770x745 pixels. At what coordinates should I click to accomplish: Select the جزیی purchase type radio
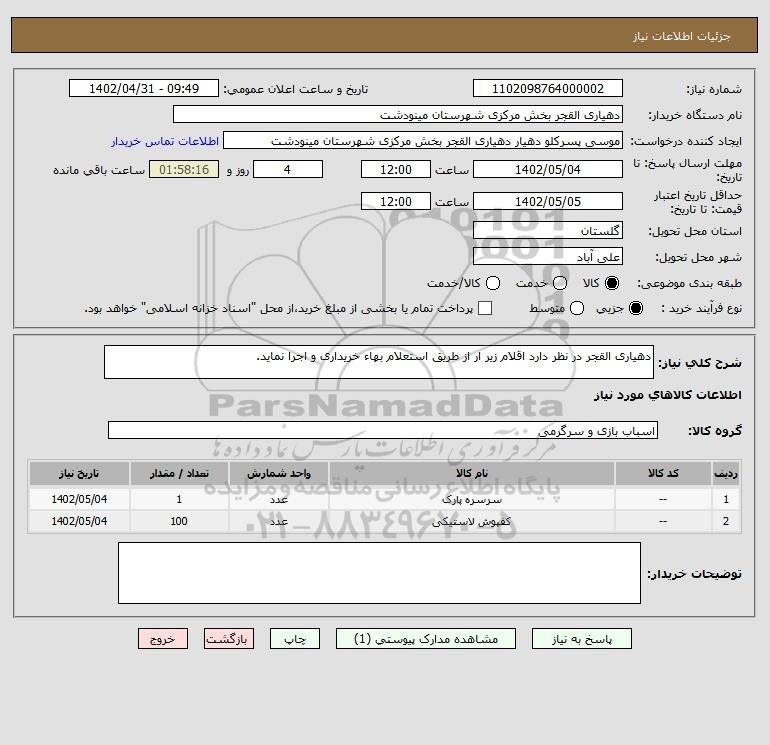coord(635,308)
